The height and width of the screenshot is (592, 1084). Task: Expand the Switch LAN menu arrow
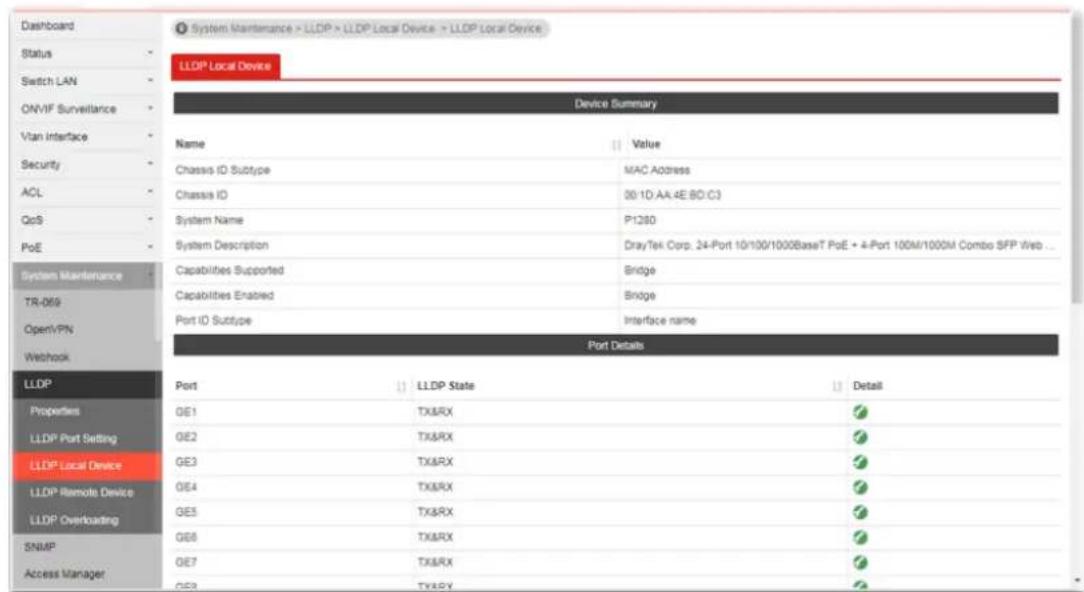click(150, 81)
